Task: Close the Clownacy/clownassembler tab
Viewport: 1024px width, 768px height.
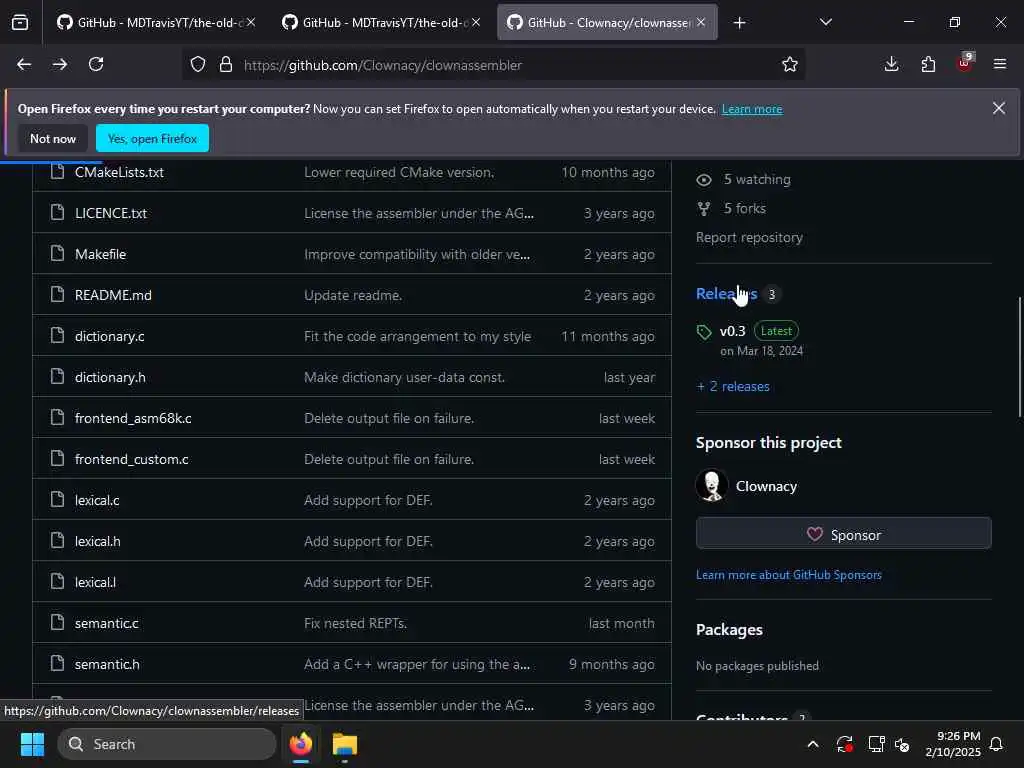Action: [701, 22]
